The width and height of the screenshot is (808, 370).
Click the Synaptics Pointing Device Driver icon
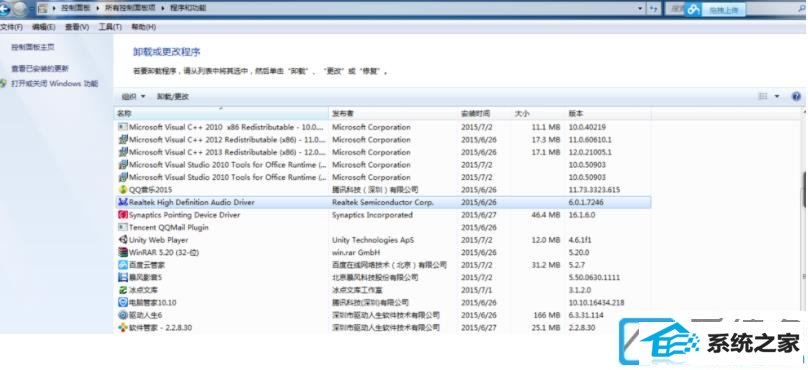click(123, 215)
